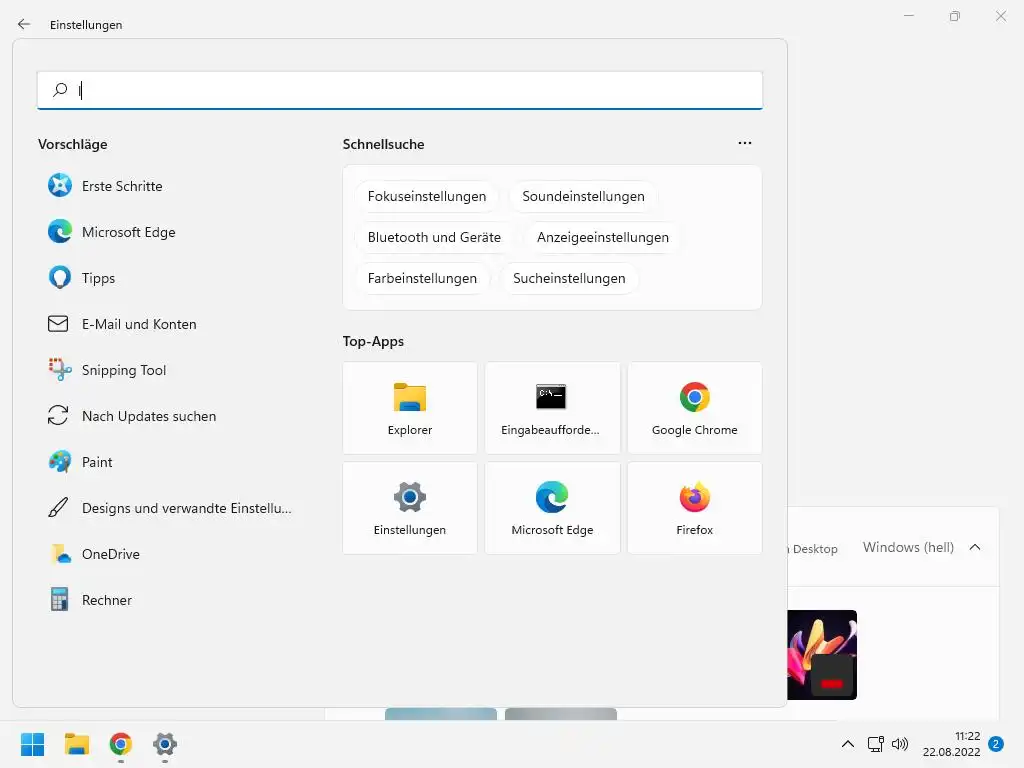Viewport: 1024px width, 768px height.
Task: Click the colorful theme thumbnail in Settings
Action: click(822, 655)
